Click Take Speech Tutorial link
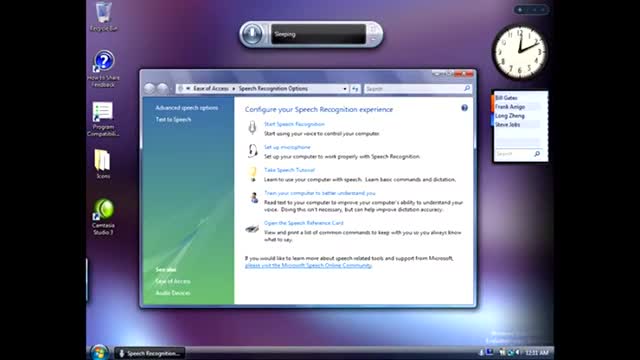Image resolution: width=640 pixels, height=360 pixels. pos(289,170)
